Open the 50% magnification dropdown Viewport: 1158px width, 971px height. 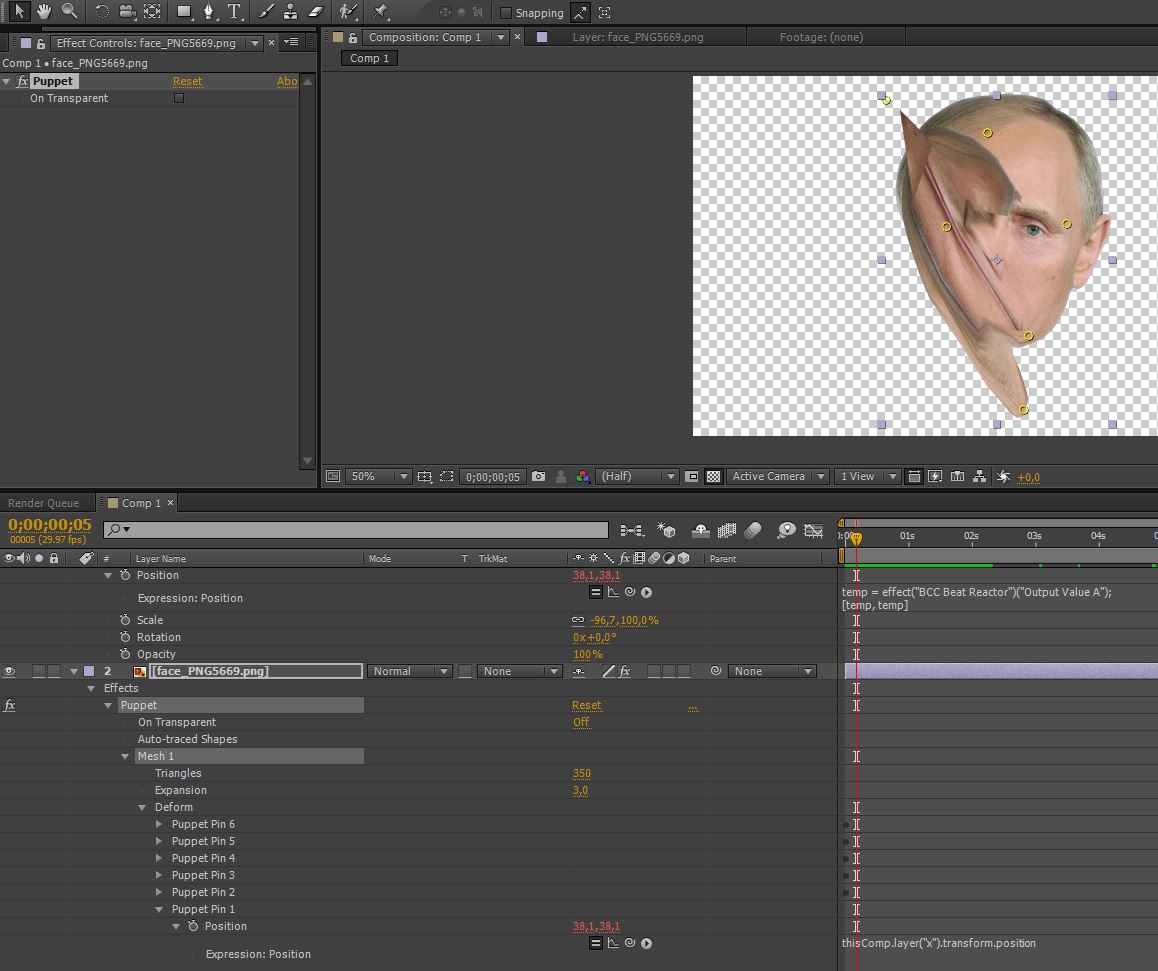[379, 477]
